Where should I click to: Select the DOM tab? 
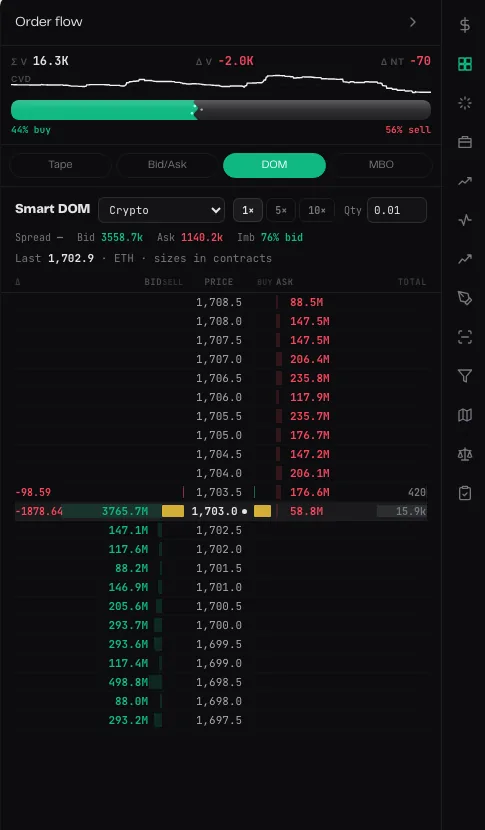tap(274, 165)
